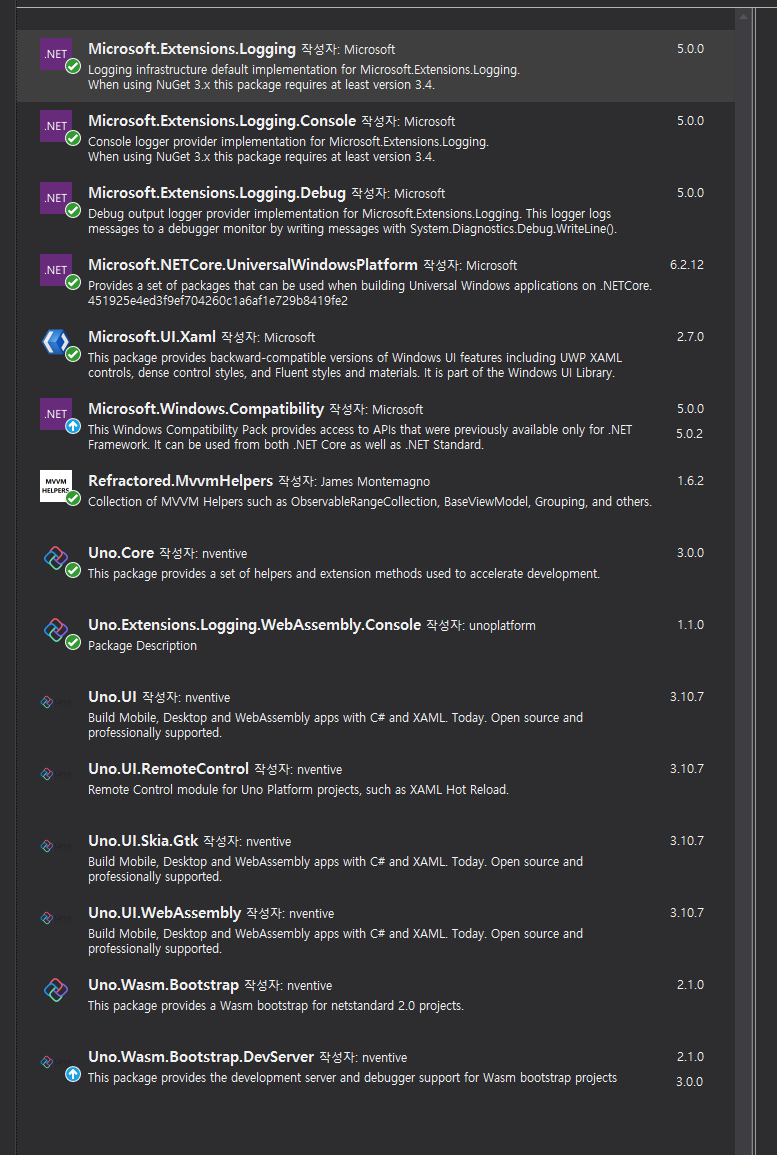Viewport: 777px width, 1155px height.
Task: Click the green checkmark on Refractored.MvvmHelpers
Action: (71, 497)
